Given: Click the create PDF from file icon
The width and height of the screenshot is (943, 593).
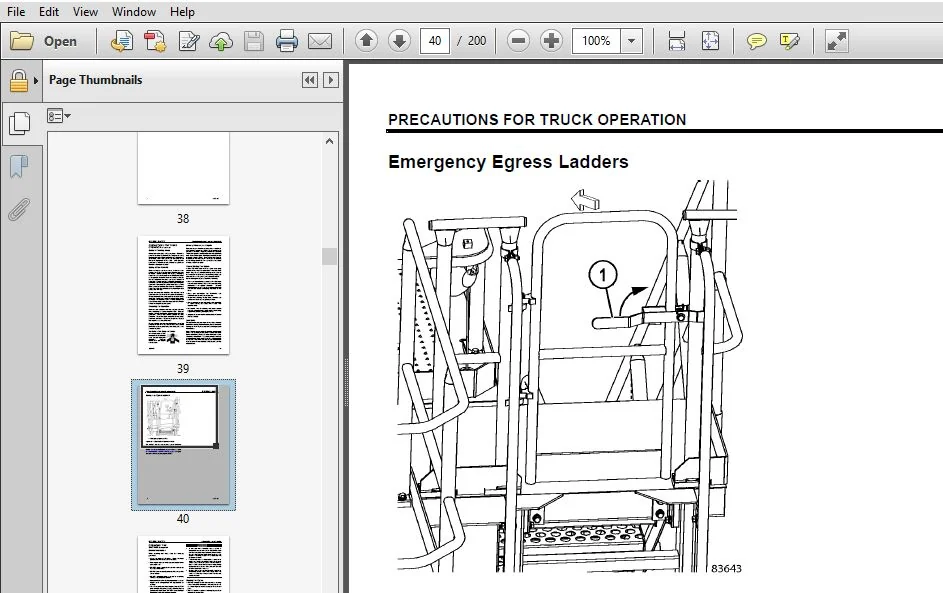Looking at the screenshot, I should 122,41.
